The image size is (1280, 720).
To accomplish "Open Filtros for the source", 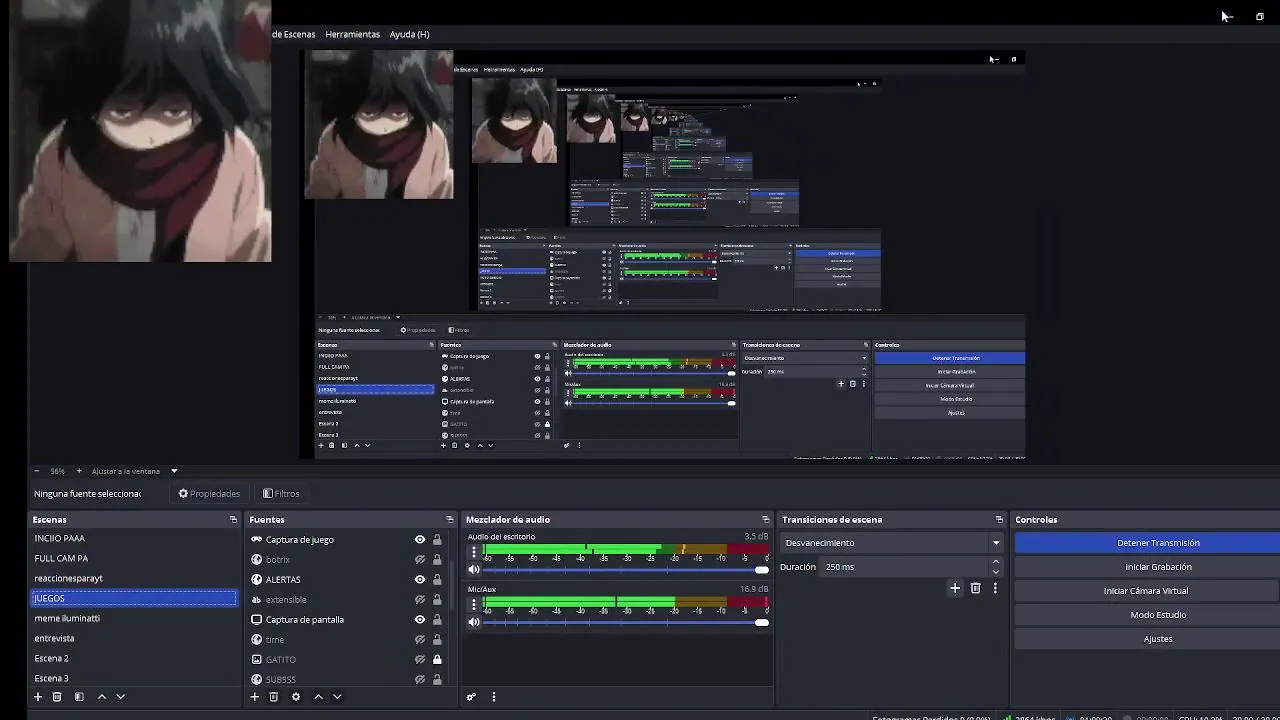I will click(281, 493).
